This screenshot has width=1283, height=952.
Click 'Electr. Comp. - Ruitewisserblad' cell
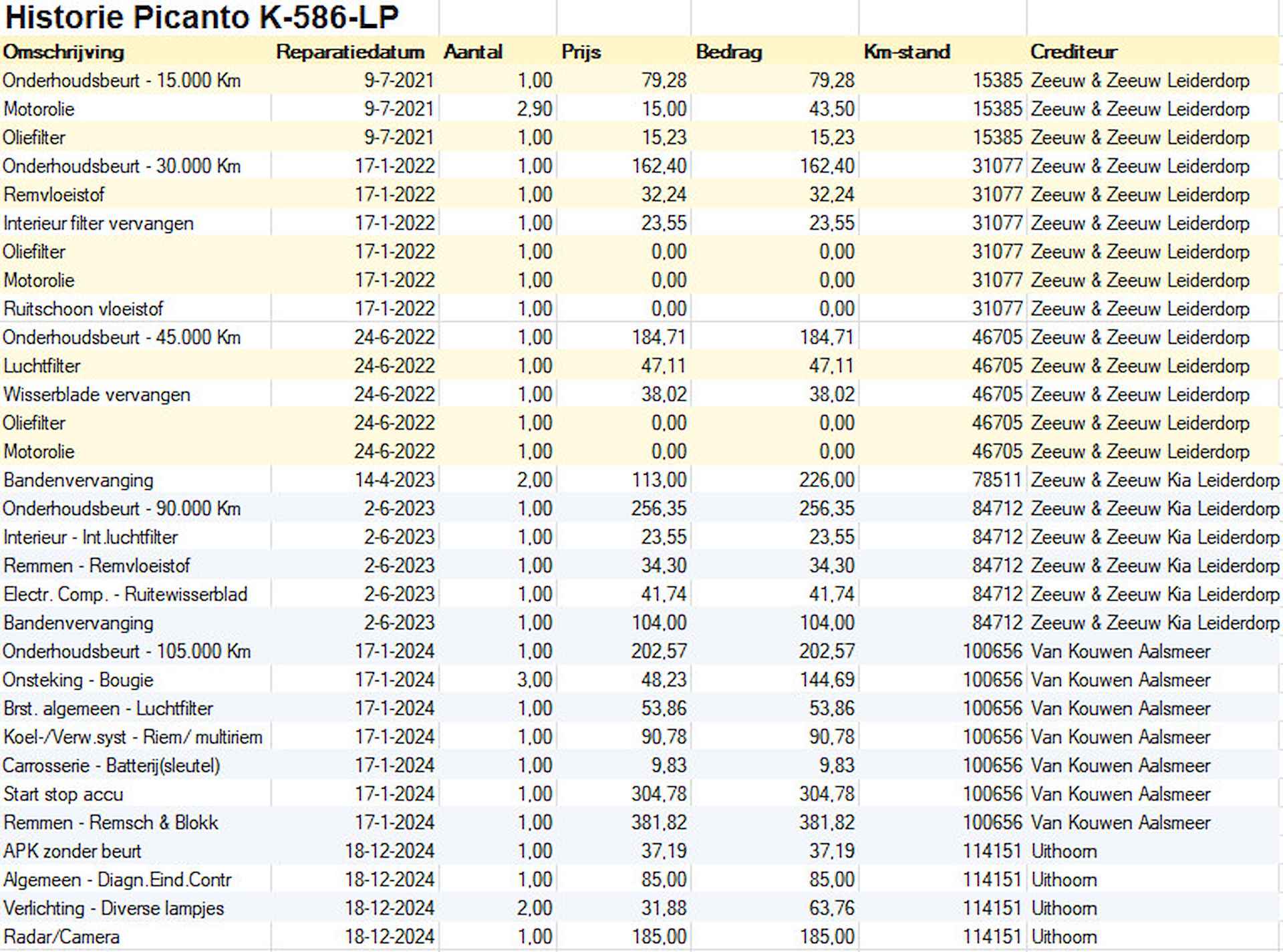[x=125, y=595]
